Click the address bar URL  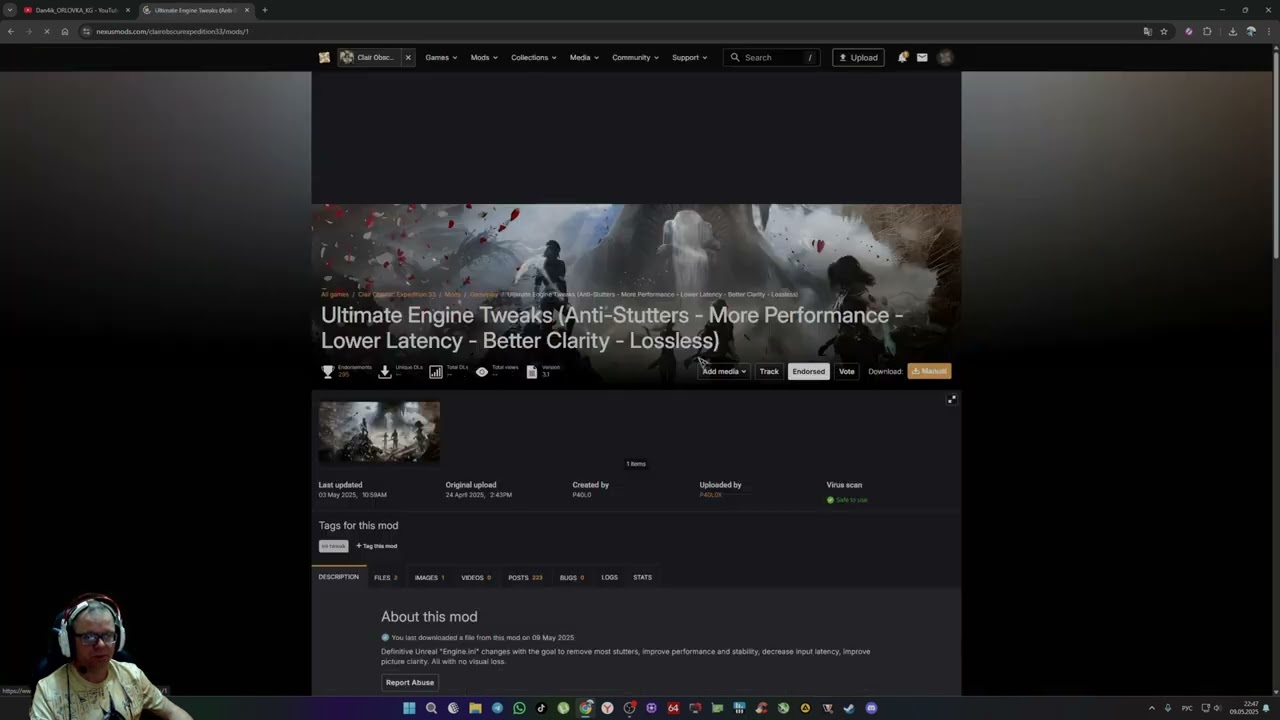click(x=172, y=31)
